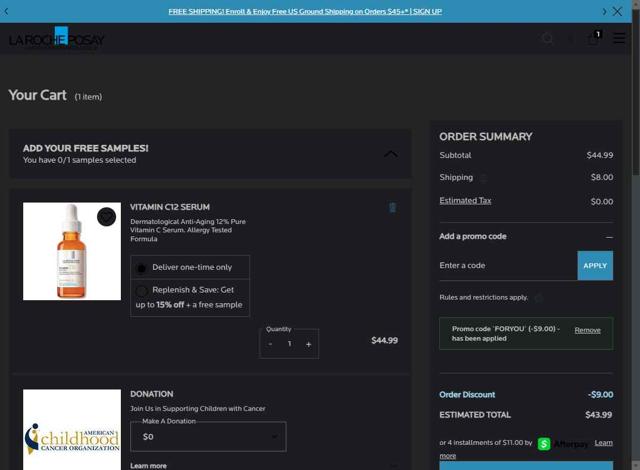Image resolution: width=640 pixels, height=470 pixels.
Task: Click the Order Discount label
Action: pos(467,395)
